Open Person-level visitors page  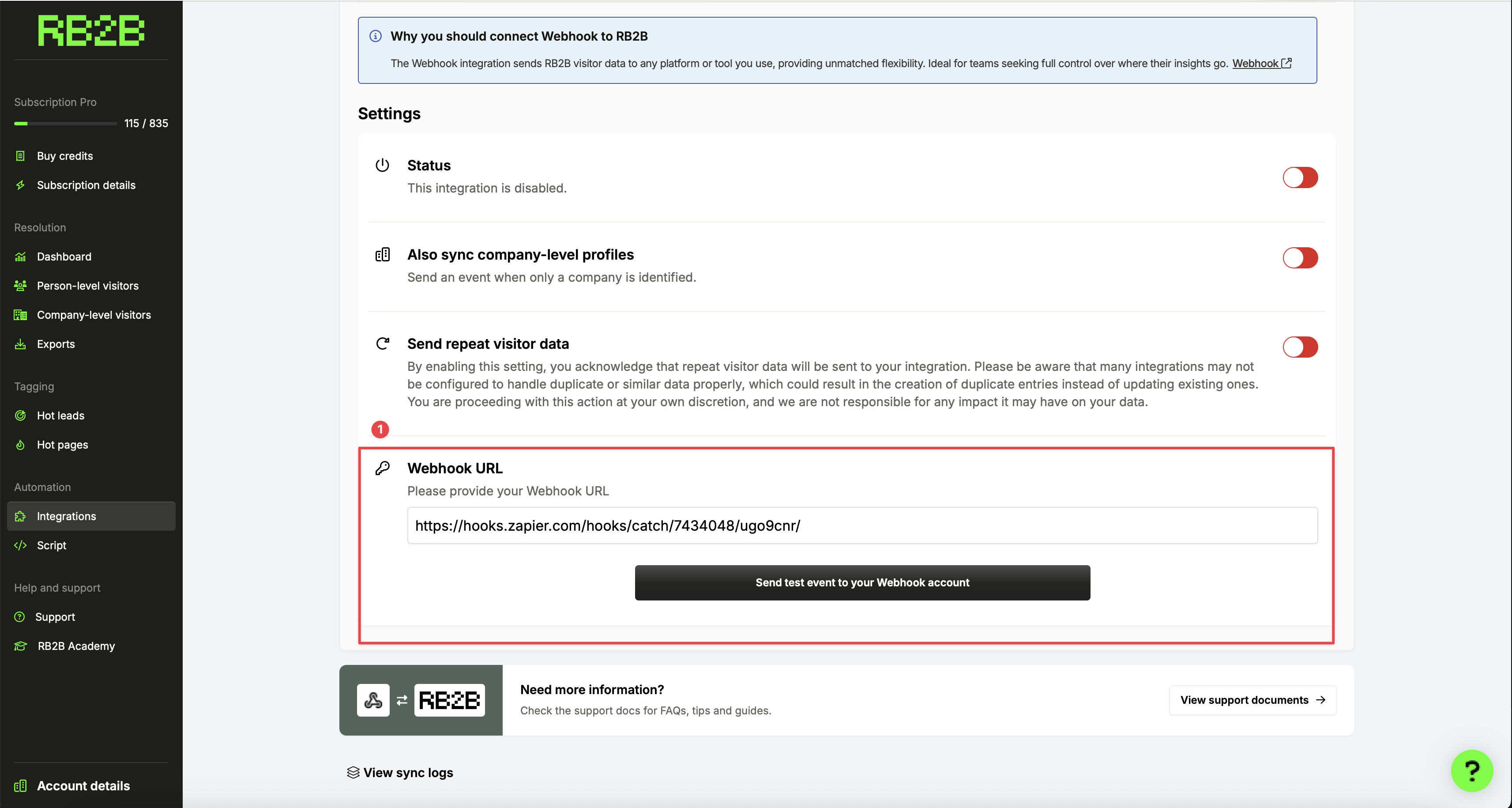87,286
